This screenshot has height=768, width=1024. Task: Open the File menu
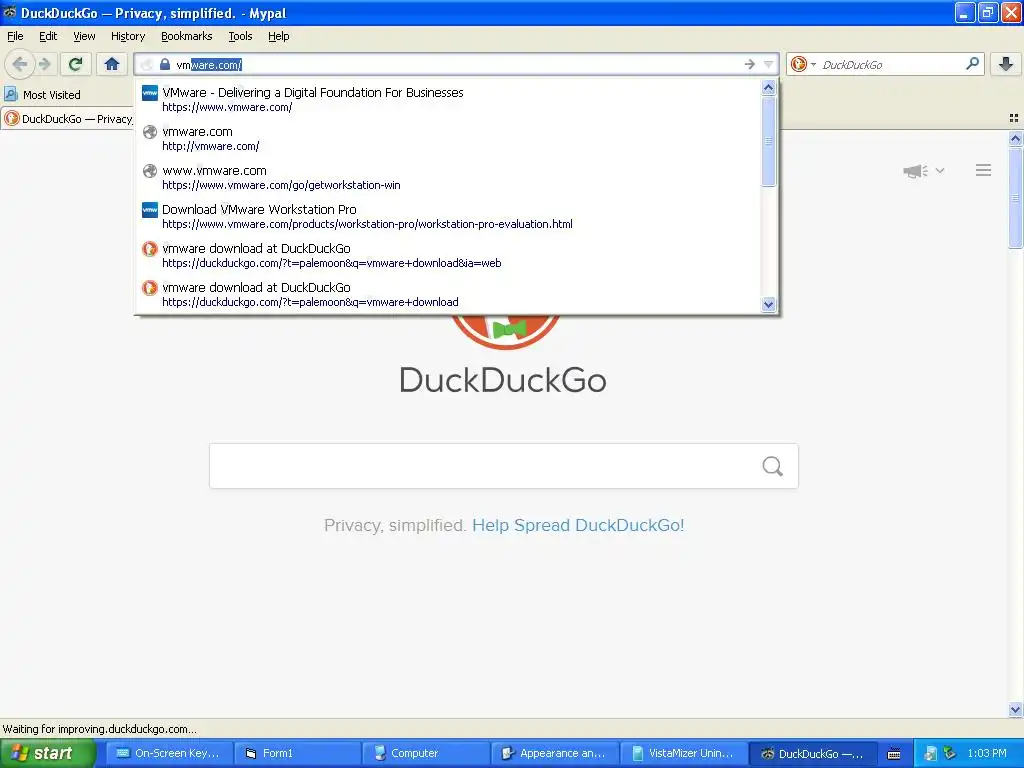15,37
